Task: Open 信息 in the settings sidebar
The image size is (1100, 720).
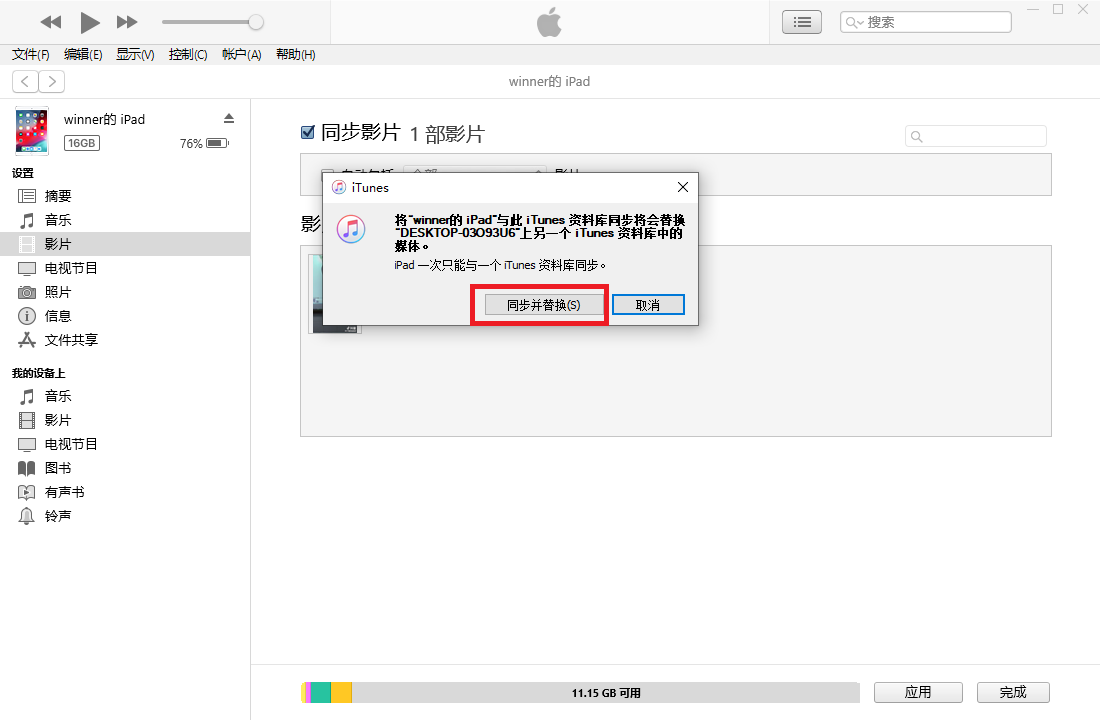Action: click(x=125, y=316)
